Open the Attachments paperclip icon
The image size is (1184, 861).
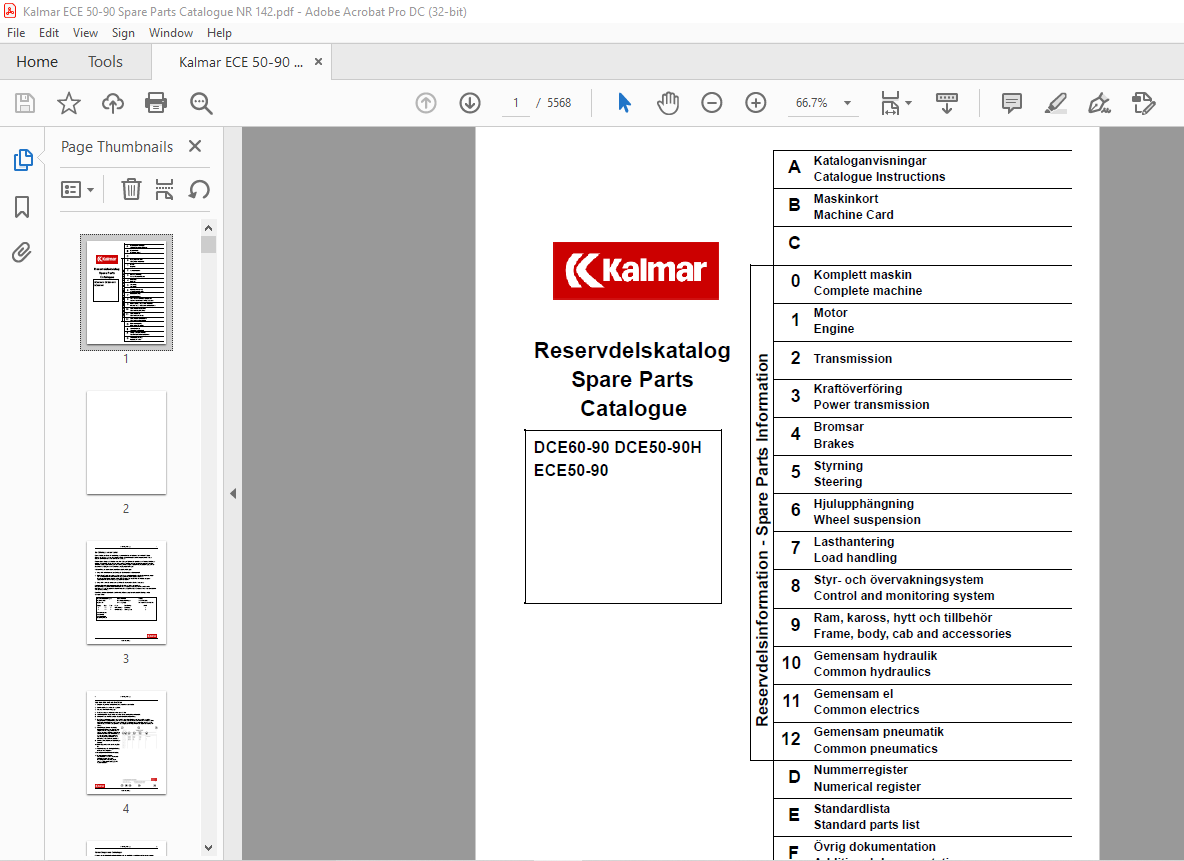(x=22, y=252)
